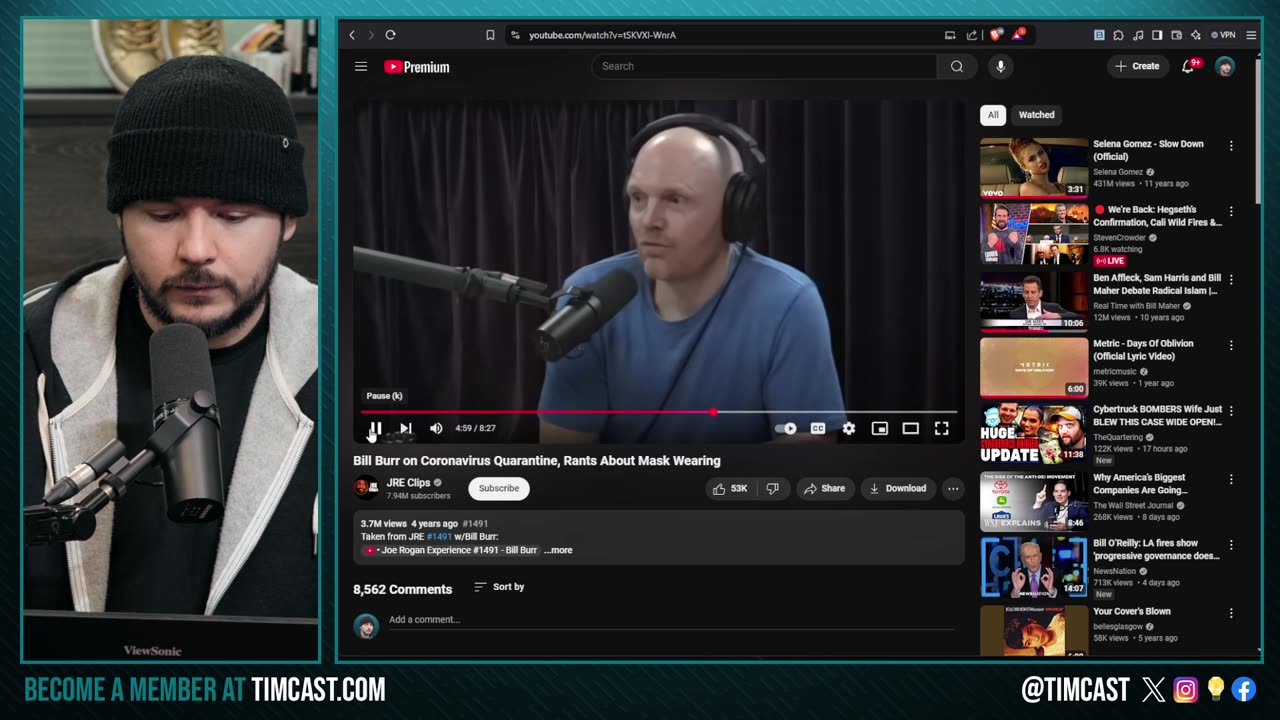
Task: Open Sort by comments dropdown
Action: tap(499, 587)
